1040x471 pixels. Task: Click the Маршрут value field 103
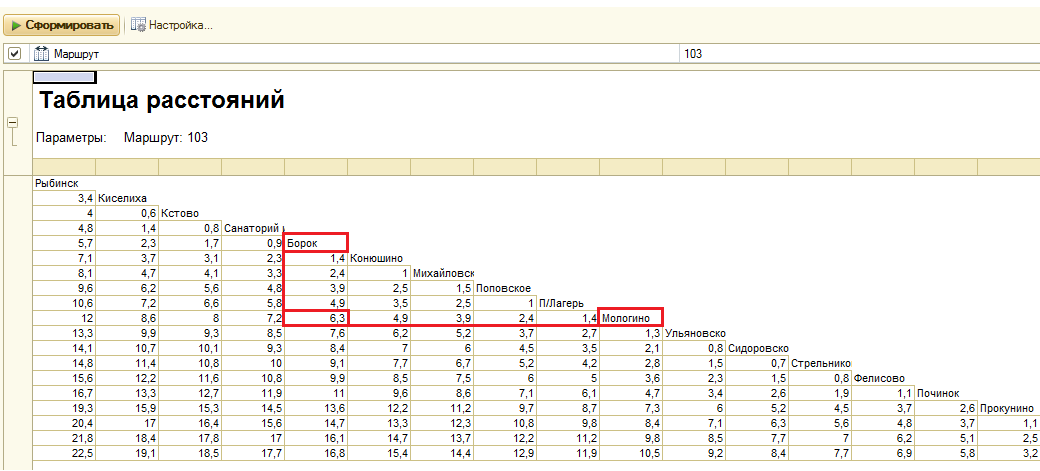point(860,54)
